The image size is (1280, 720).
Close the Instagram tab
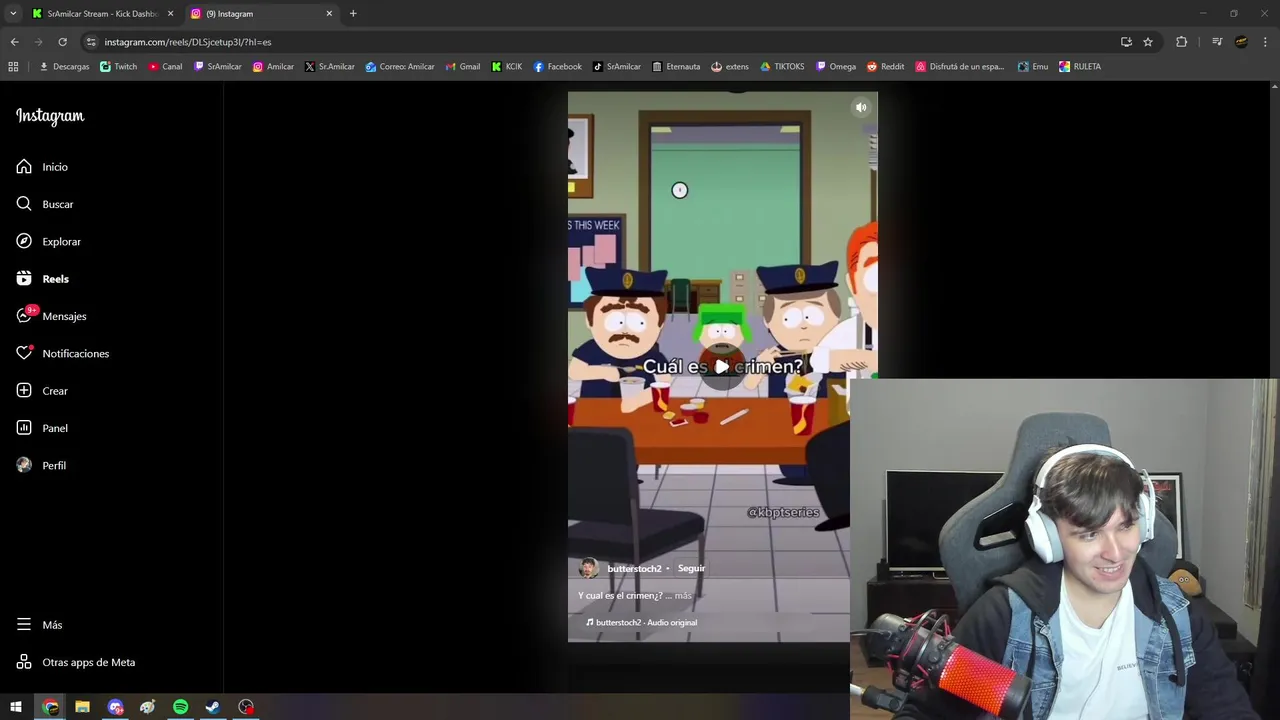point(329,14)
